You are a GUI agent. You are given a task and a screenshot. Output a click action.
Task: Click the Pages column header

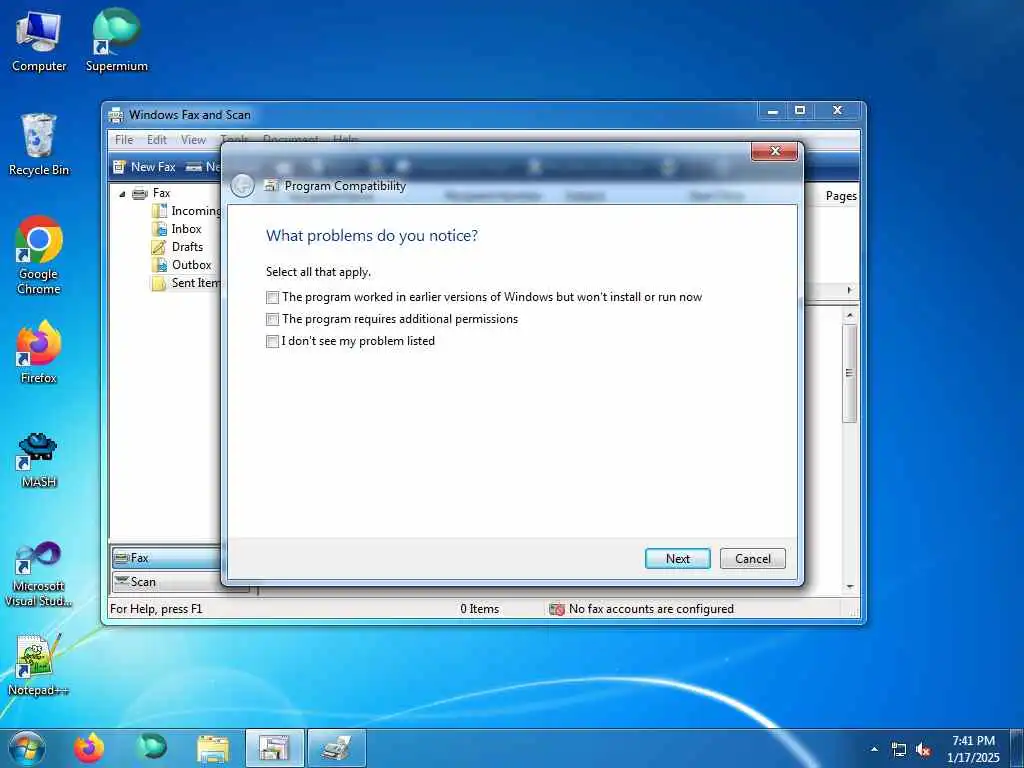tap(840, 196)
